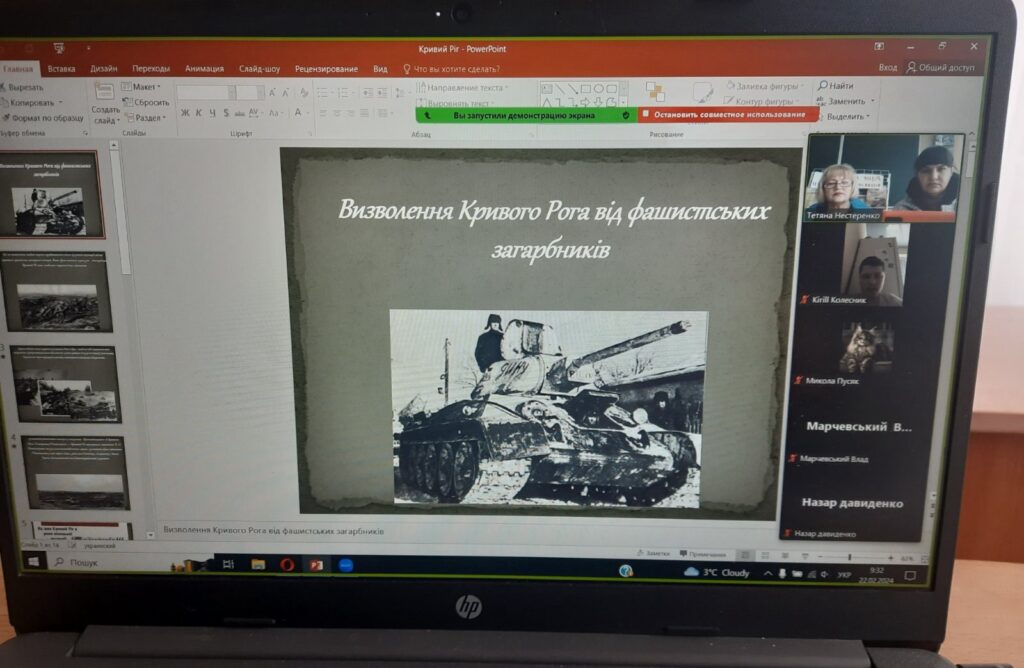The width and height of the screenshot is (1024, 668).
Task: Click the Cut (Вырезать) command
Action: click(22, 87)
